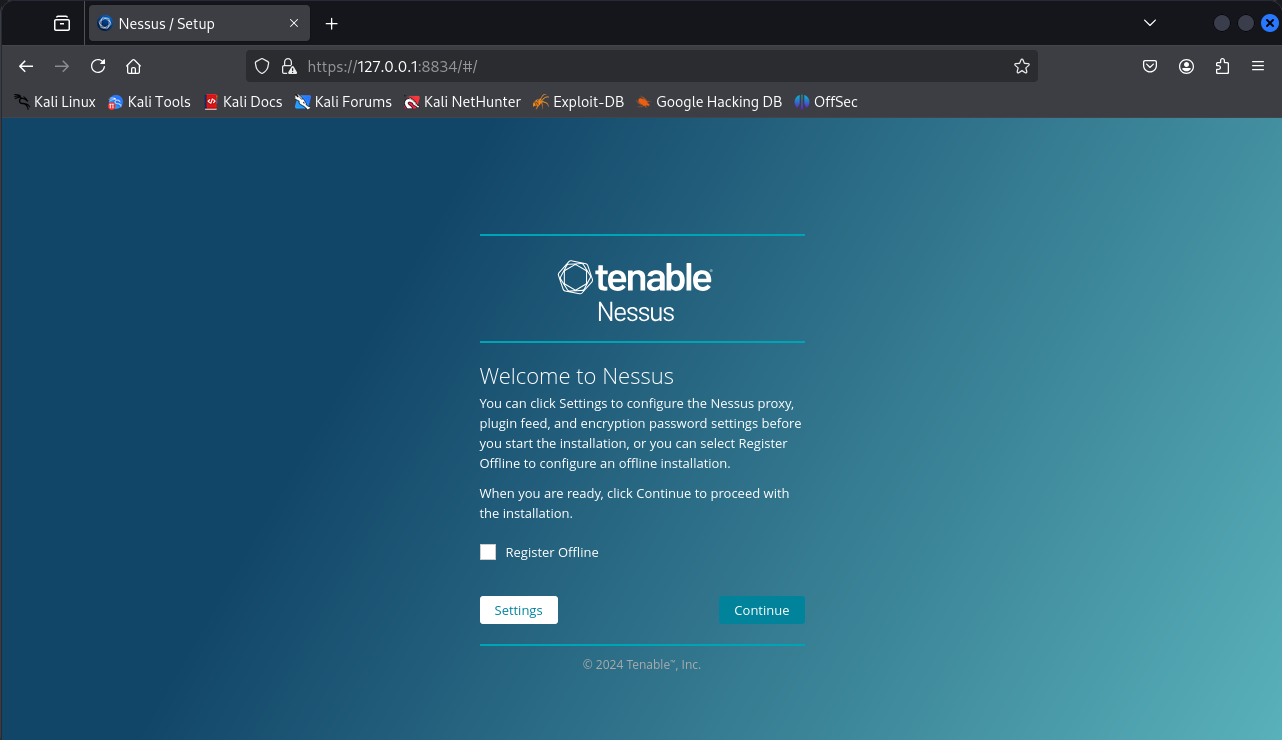Select the Nessus / Setup tab

click(x=198, y=23)
